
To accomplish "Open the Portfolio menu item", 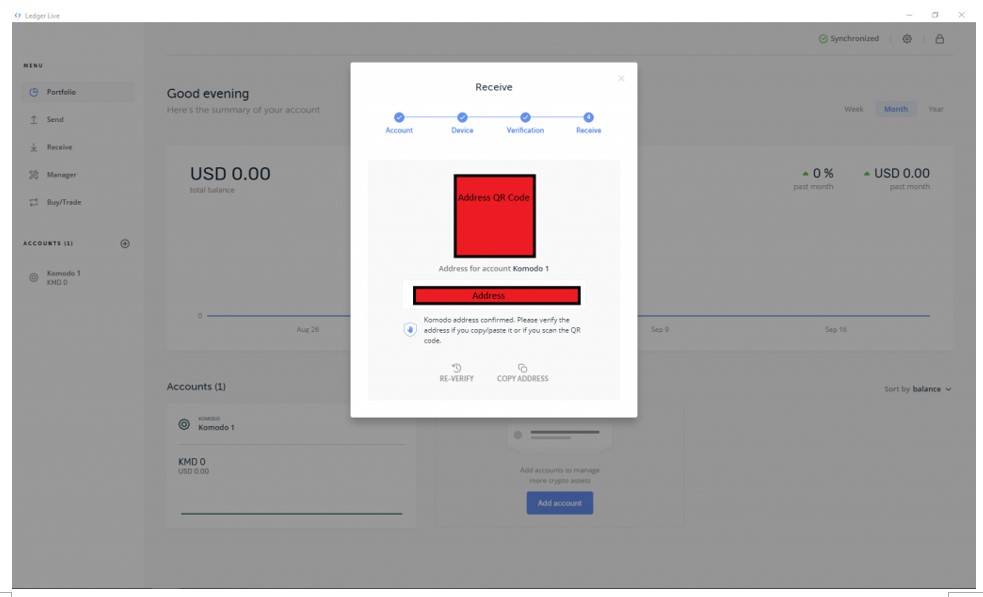I will click(x=78, y=92).
